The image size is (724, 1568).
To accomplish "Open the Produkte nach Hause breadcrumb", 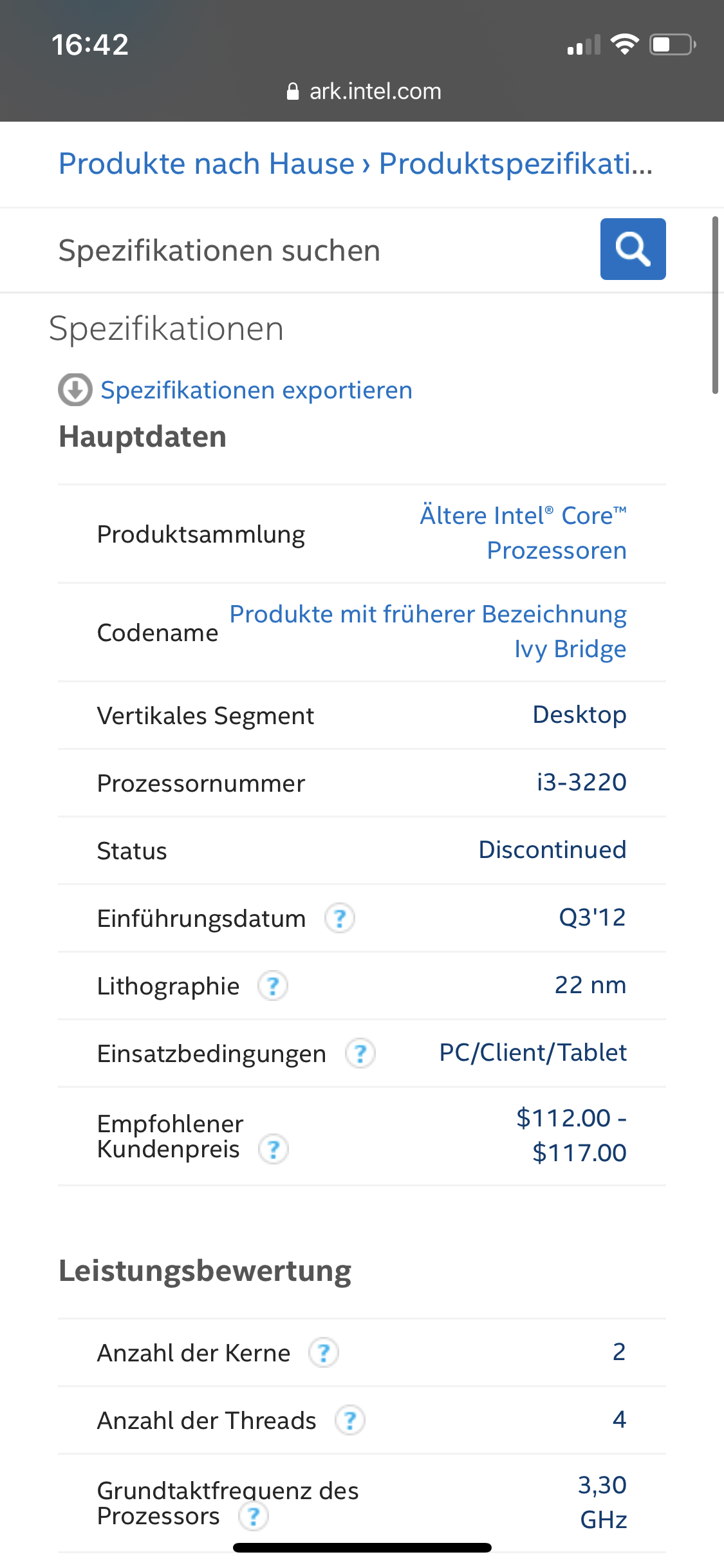I will coord(206,163).
